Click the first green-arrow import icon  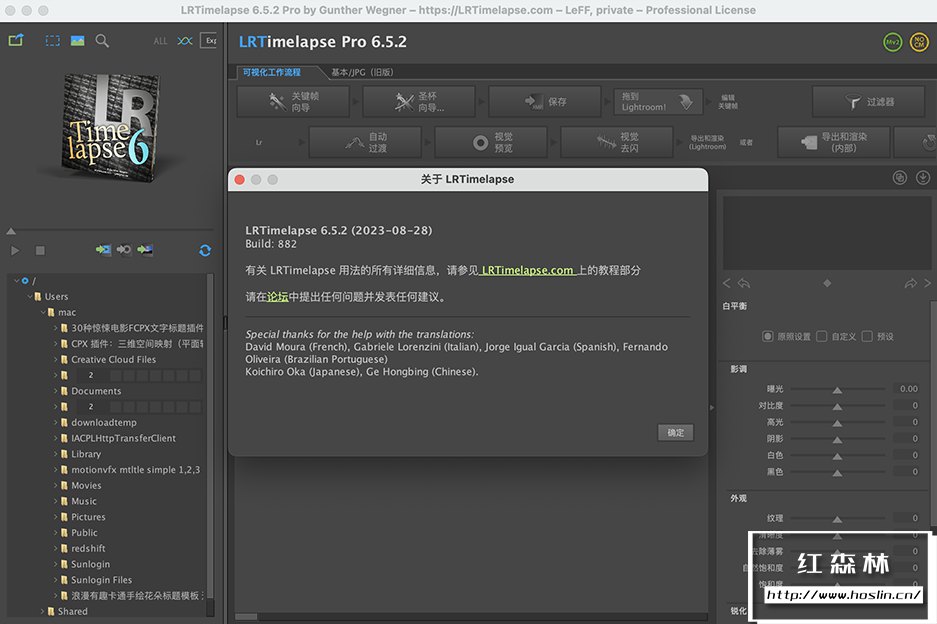pos(103,249)
